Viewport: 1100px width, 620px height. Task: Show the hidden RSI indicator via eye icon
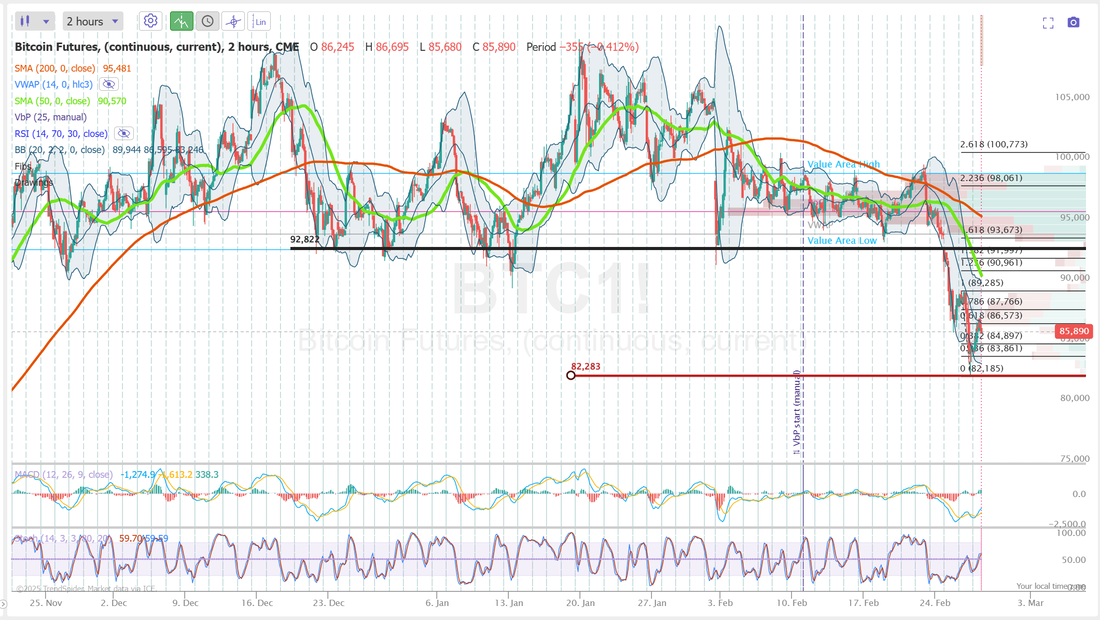[123, 133]
